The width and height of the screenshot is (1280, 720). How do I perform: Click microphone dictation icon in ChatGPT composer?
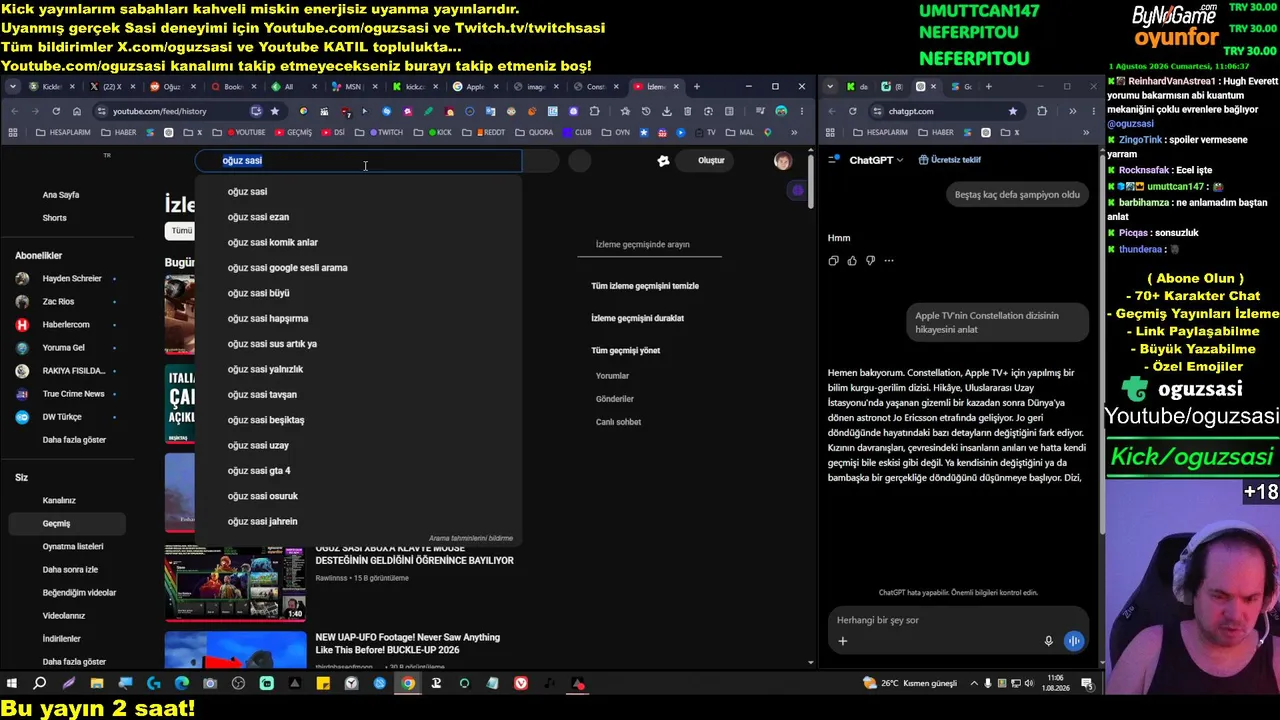(x=1048, y=641)
